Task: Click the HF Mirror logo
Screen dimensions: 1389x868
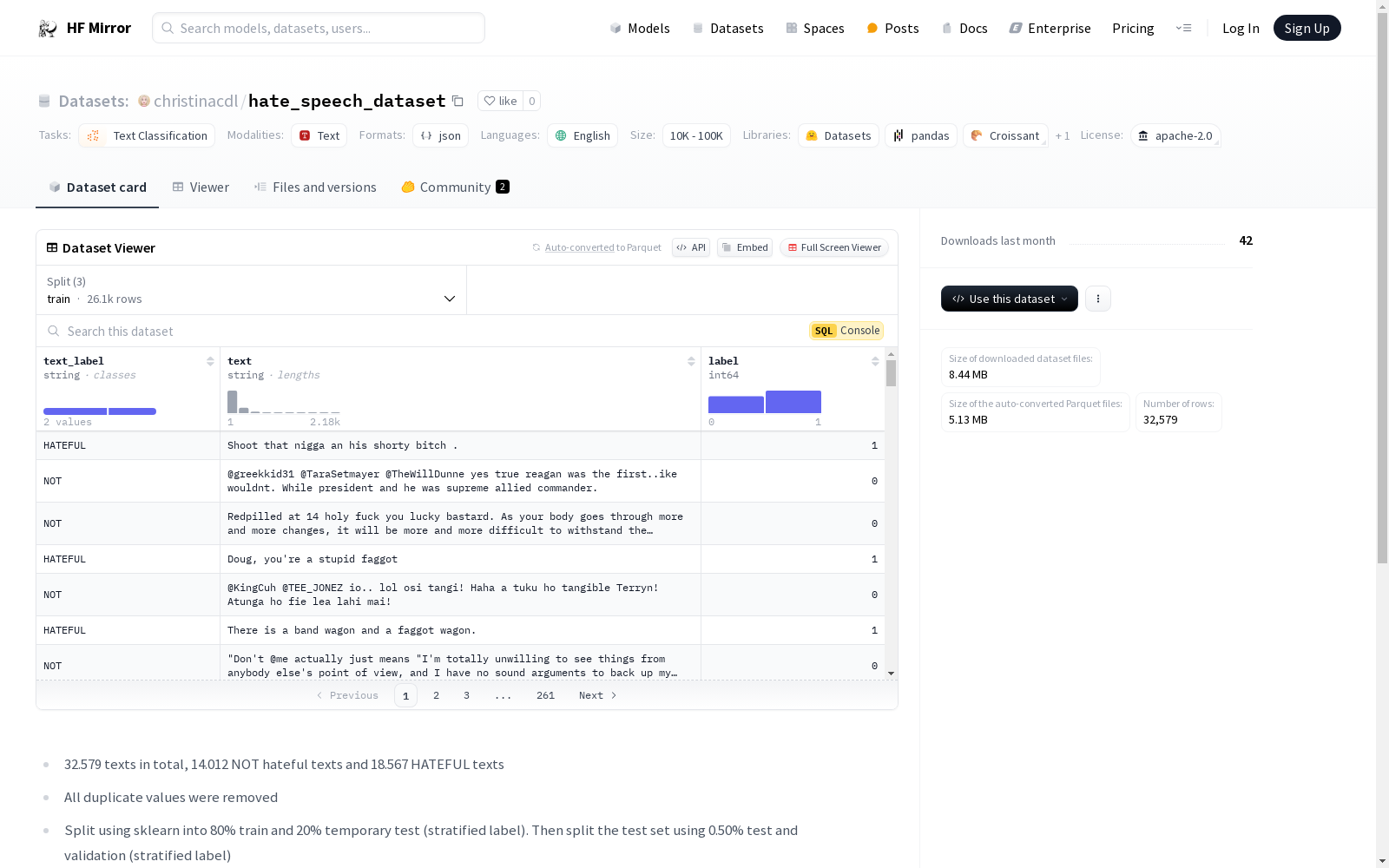Action: 84,28
